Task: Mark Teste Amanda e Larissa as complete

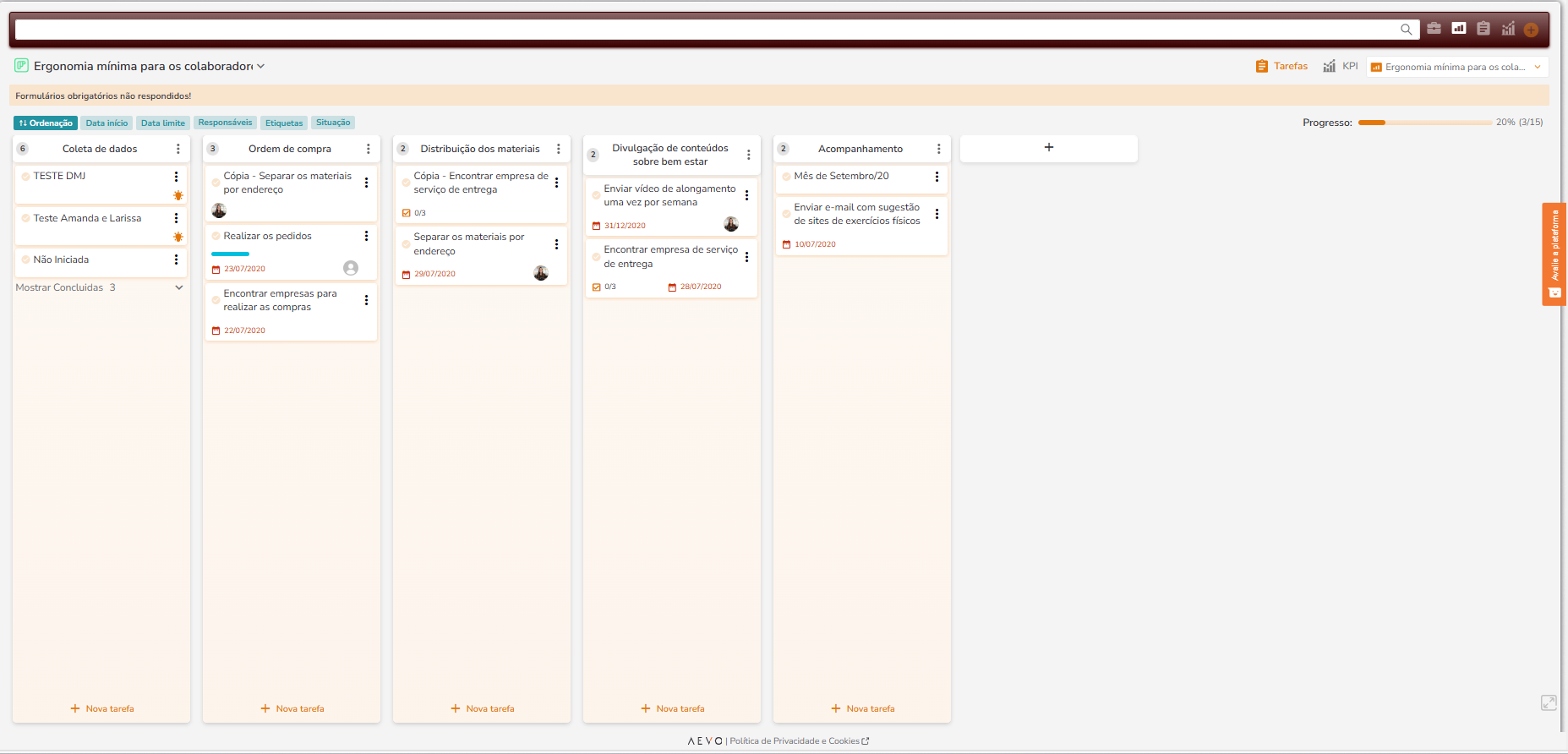Action: click(25, 218)
